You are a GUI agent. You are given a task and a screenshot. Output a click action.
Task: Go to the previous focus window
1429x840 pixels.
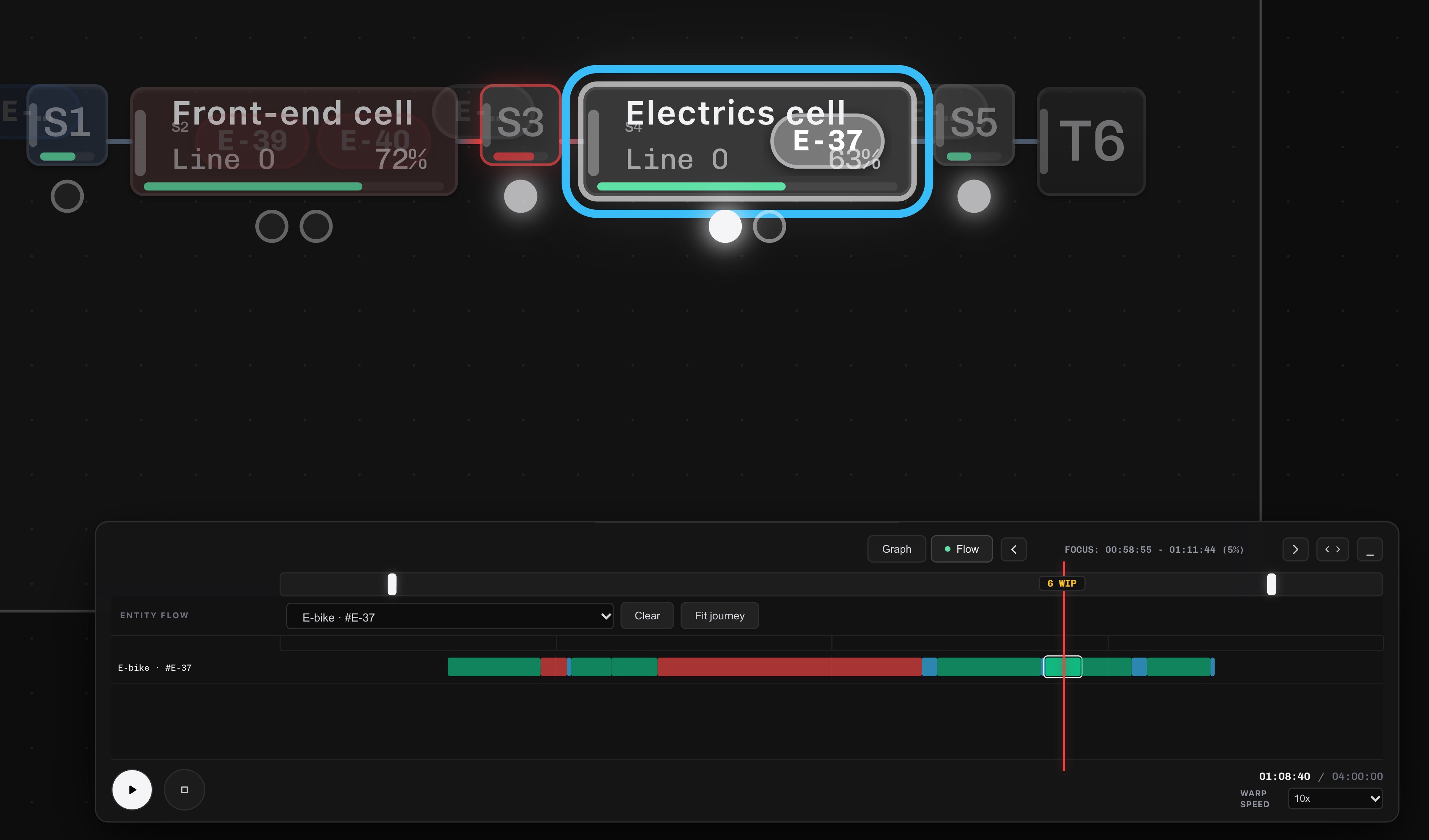1013,549
